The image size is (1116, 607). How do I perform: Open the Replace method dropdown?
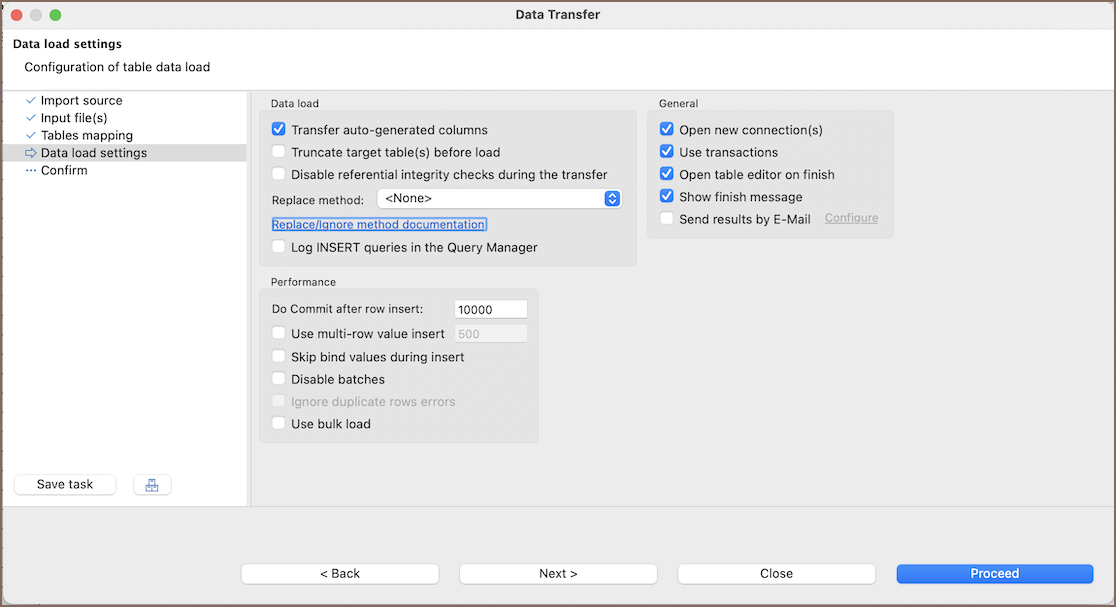499,199
